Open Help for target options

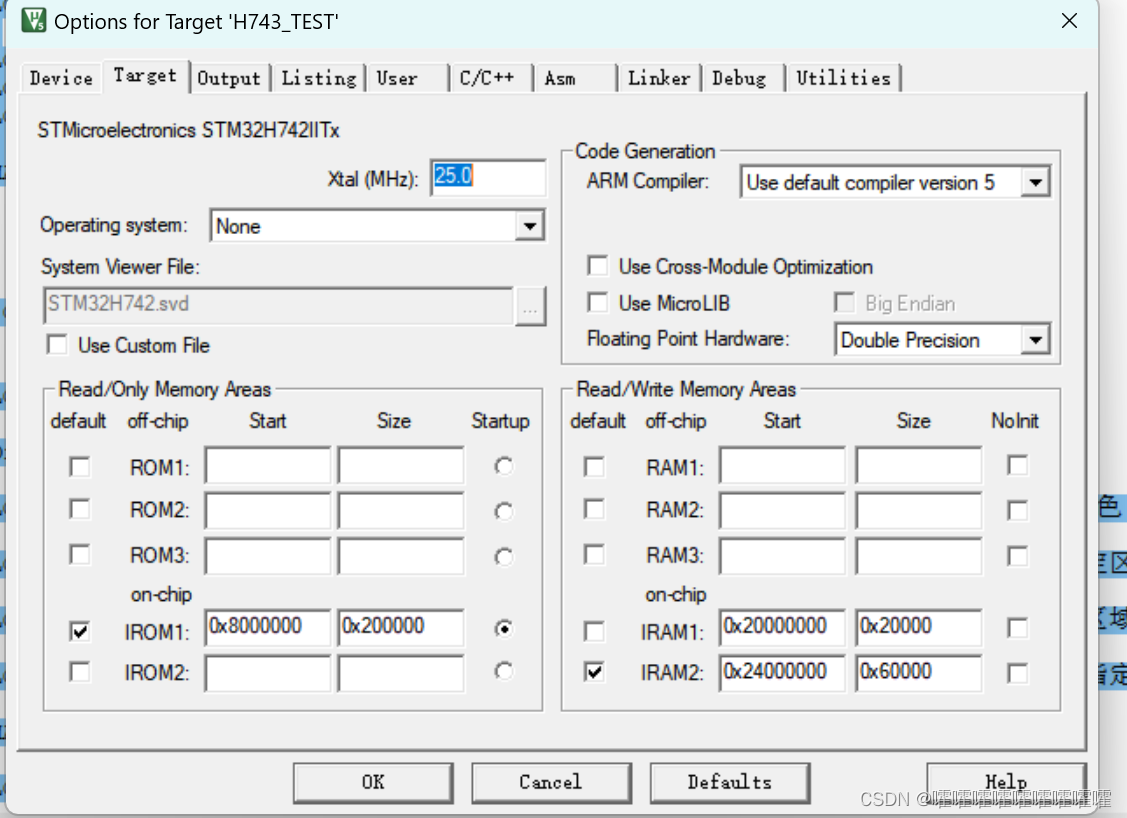1006,782
